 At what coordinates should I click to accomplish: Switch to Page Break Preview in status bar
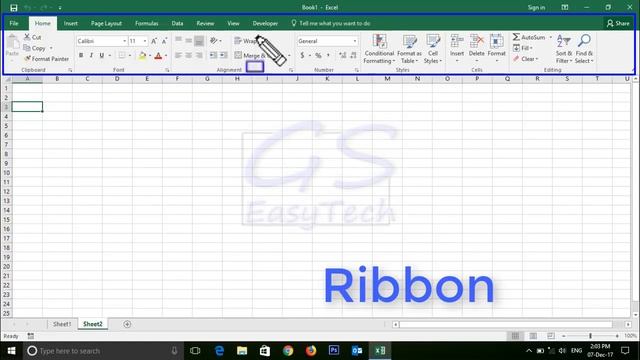(551, 336)
